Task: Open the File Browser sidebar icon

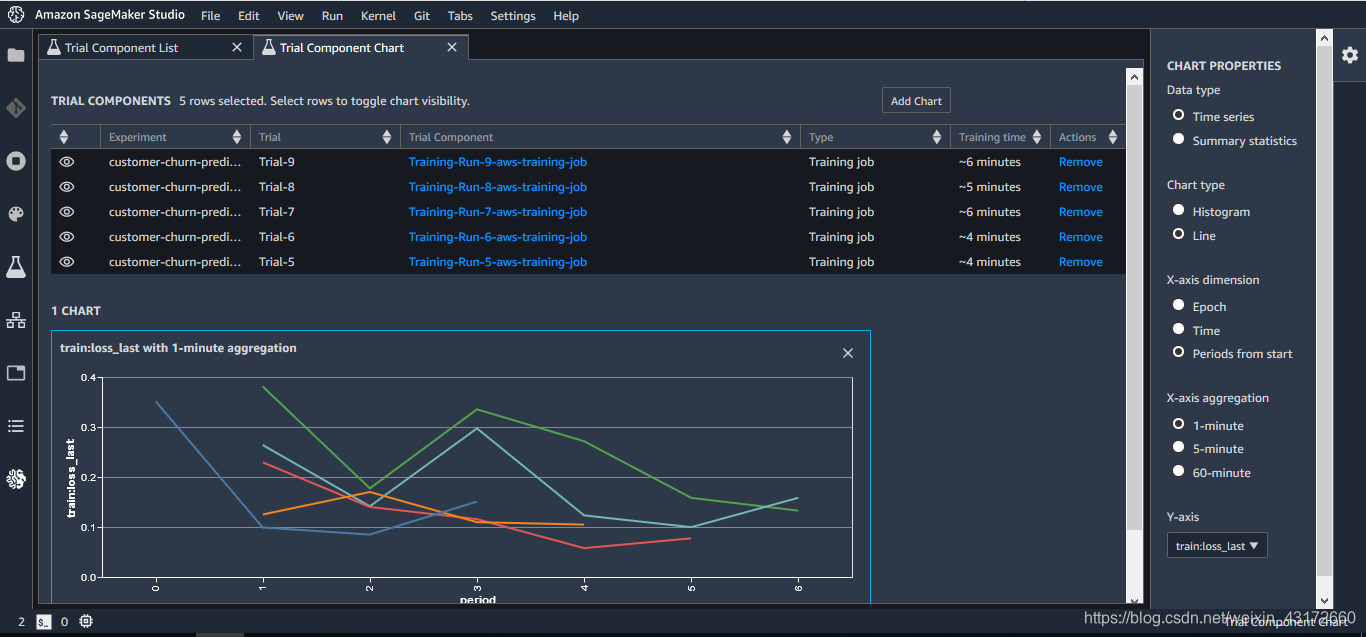Action: coord(16,55)
